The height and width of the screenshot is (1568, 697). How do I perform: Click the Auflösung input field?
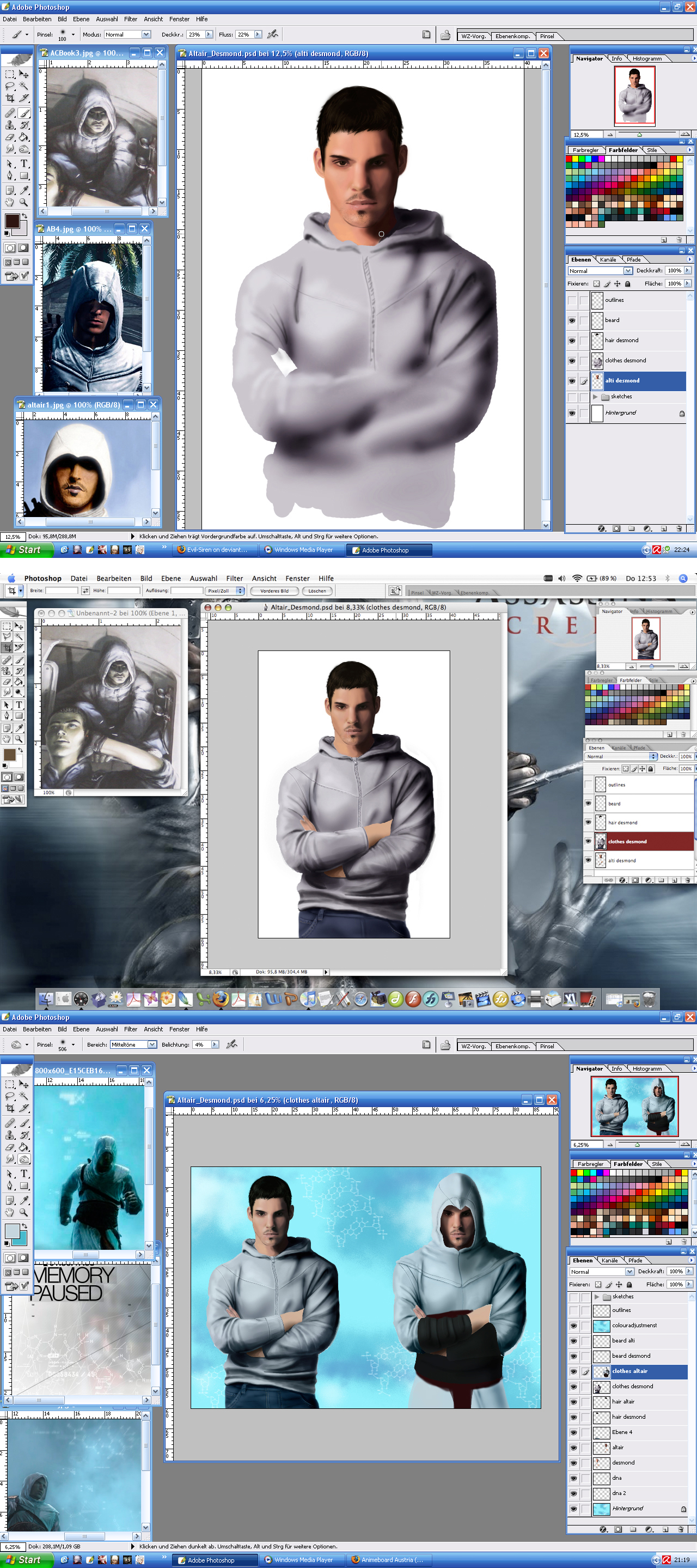187,591
